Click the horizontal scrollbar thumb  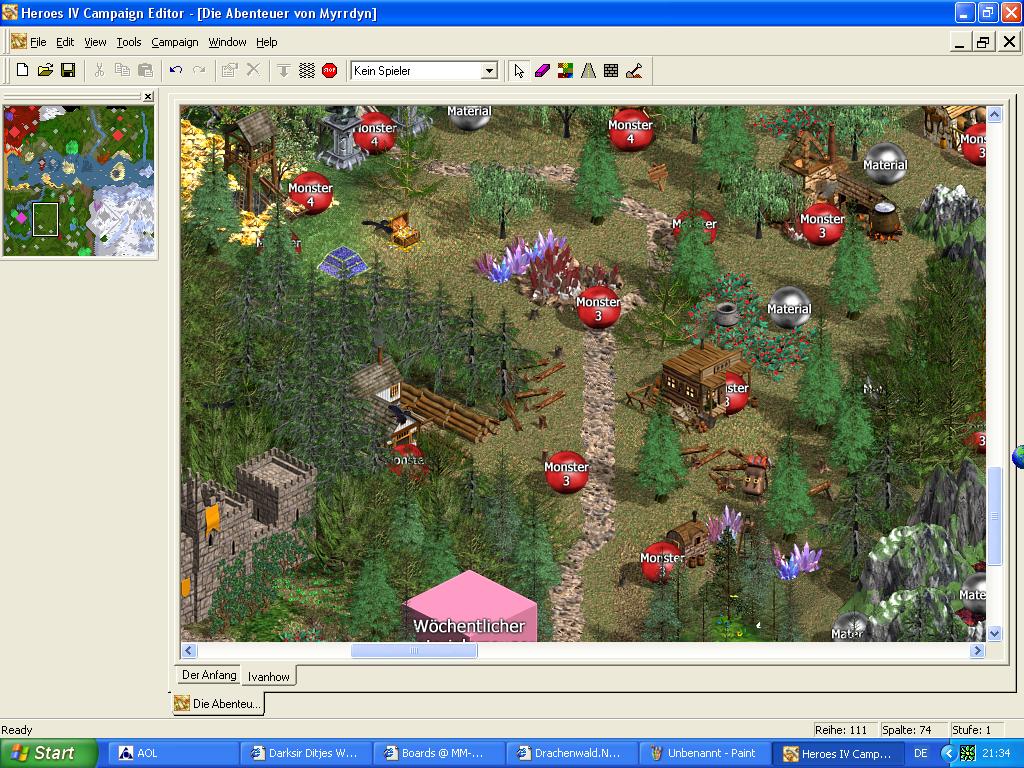click(x=414, y=650)
